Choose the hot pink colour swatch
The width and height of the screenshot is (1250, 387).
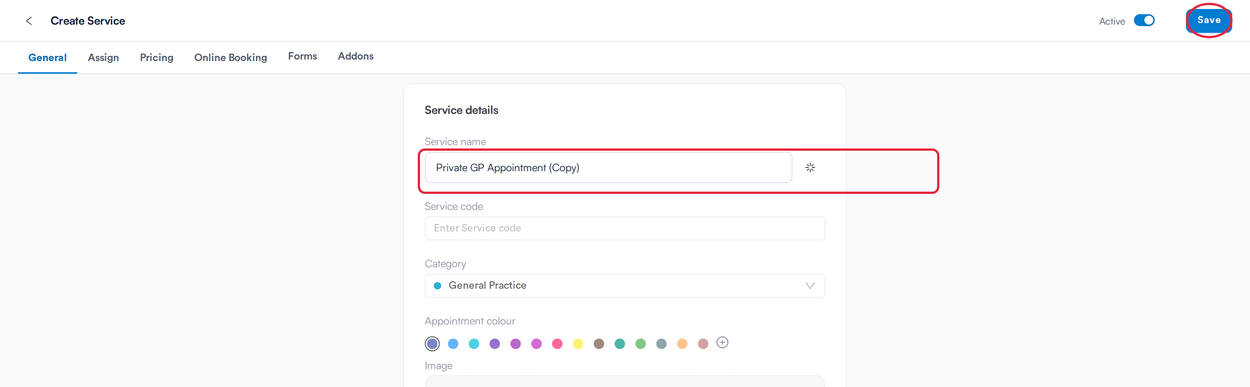coord(557,344)
